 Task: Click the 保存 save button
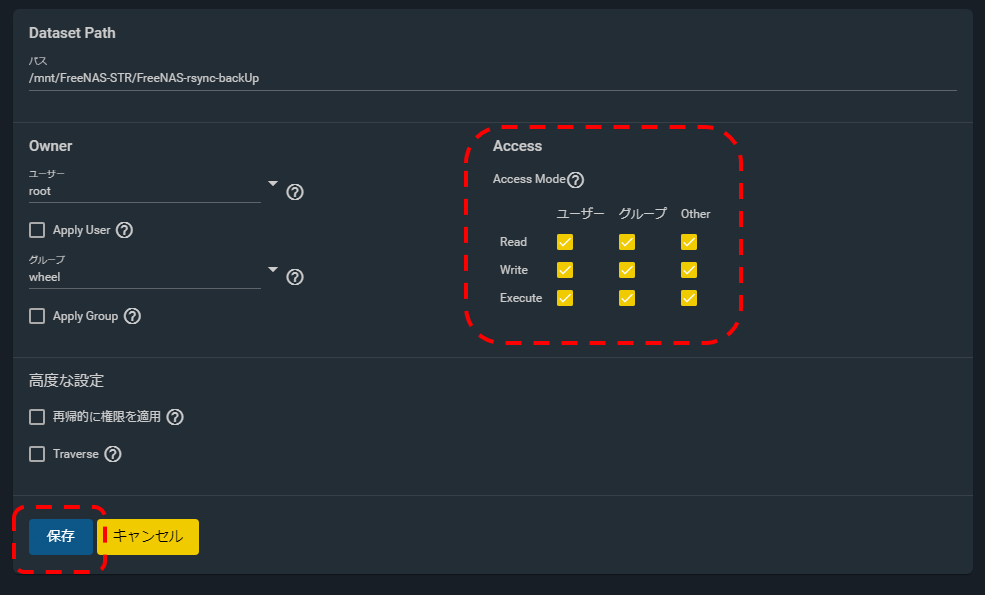(x=61, y=537)
